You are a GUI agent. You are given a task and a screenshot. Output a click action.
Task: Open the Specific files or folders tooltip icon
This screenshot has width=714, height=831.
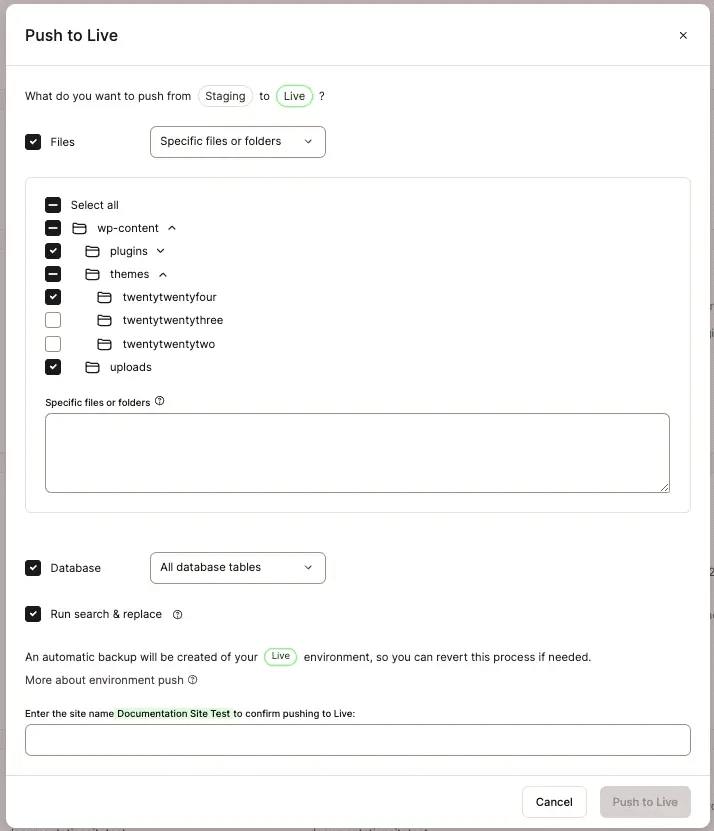(x=159, y=401)
